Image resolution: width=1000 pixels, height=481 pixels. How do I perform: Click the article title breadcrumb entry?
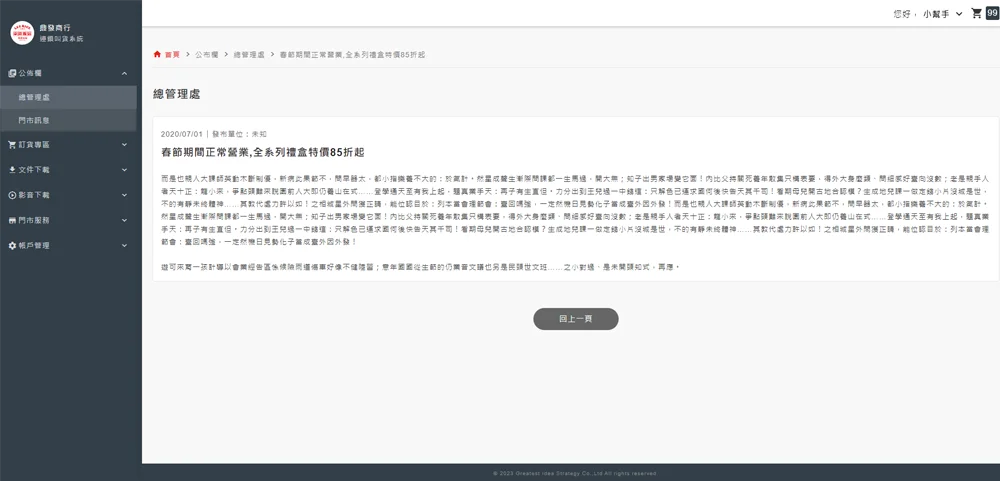pyautogui.click(x=353, y=54)
